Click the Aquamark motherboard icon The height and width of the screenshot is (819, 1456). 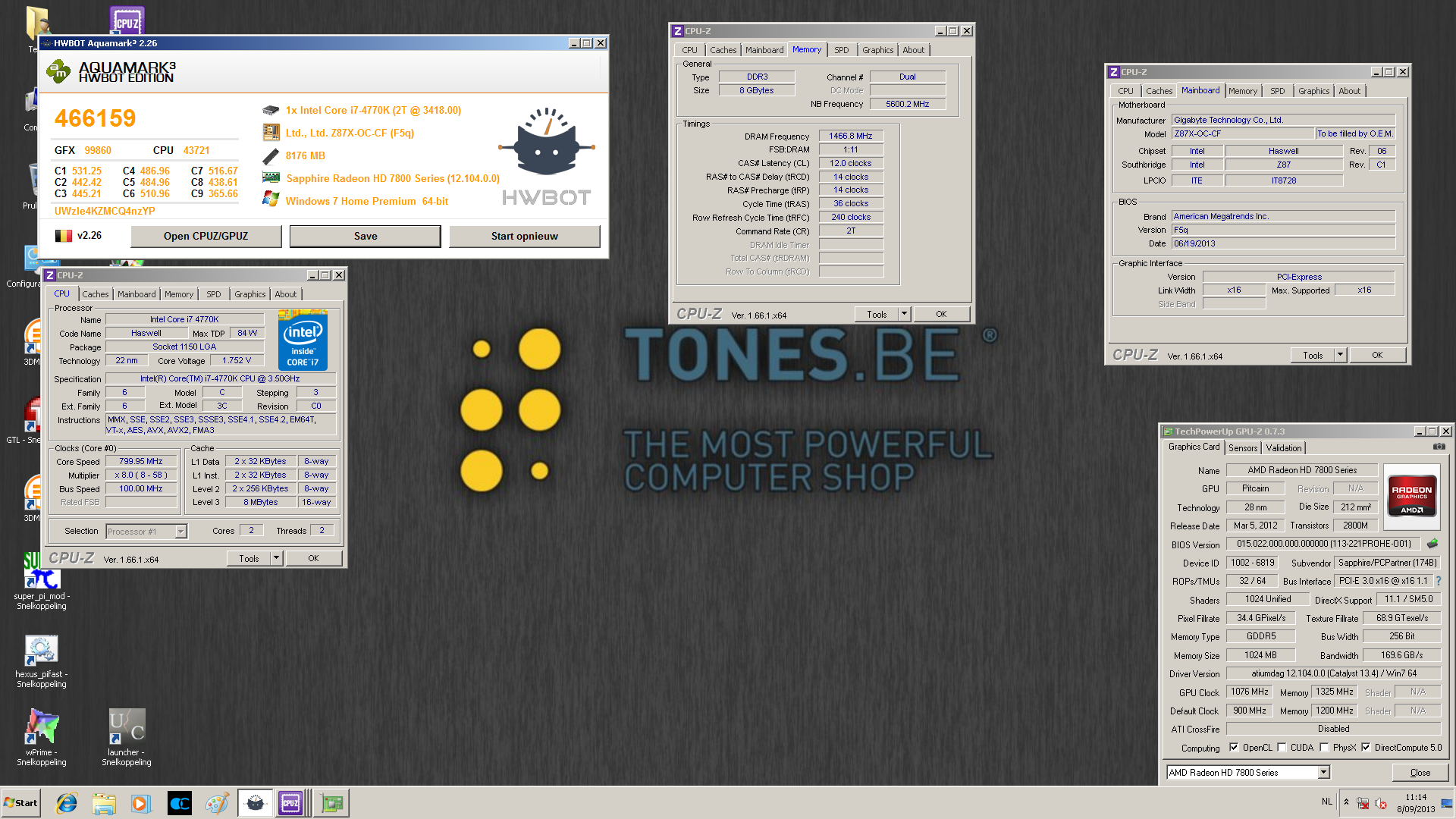pos(271,133)
